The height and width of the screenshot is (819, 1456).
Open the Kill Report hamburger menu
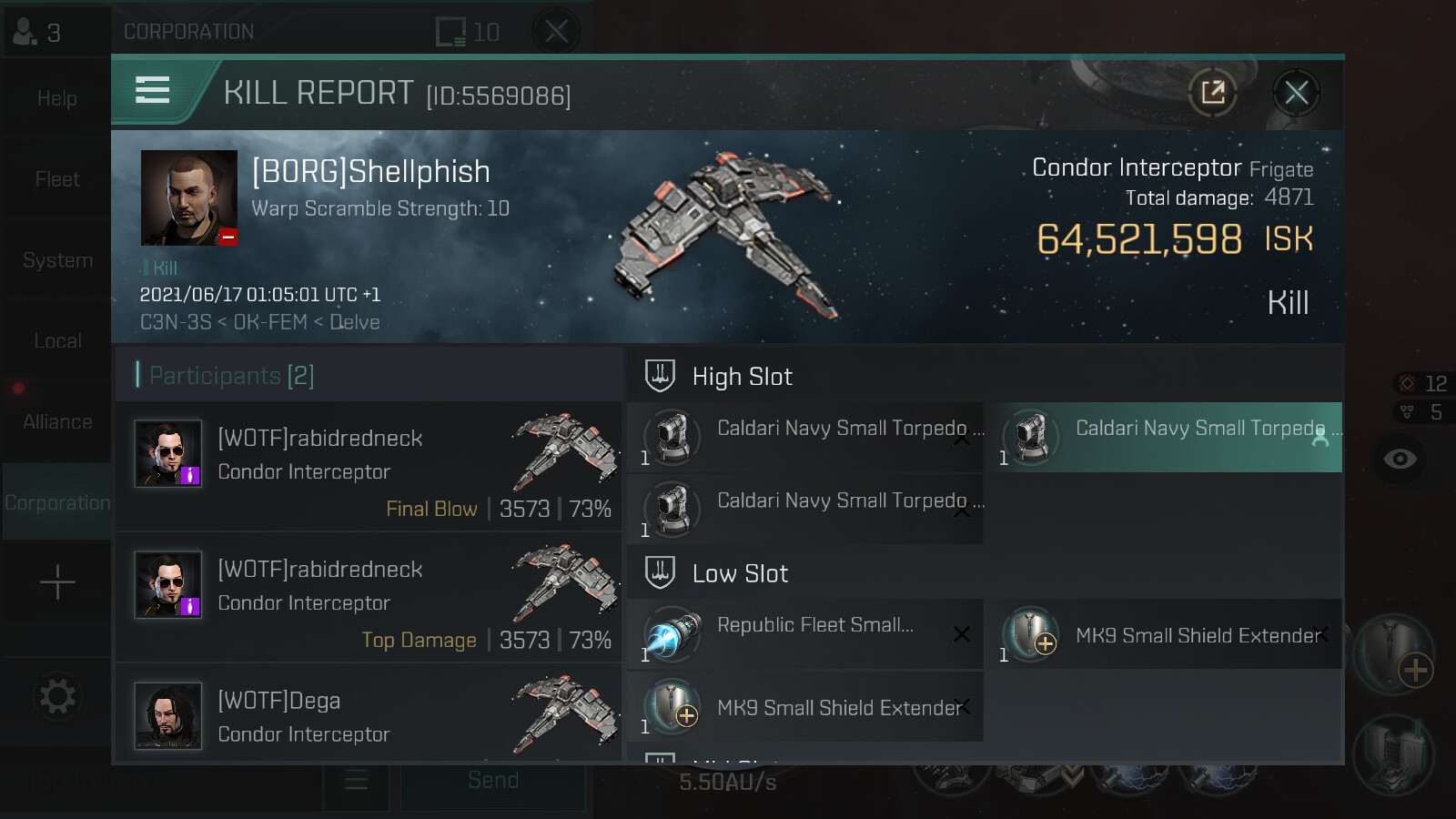[x=152, y=90]
